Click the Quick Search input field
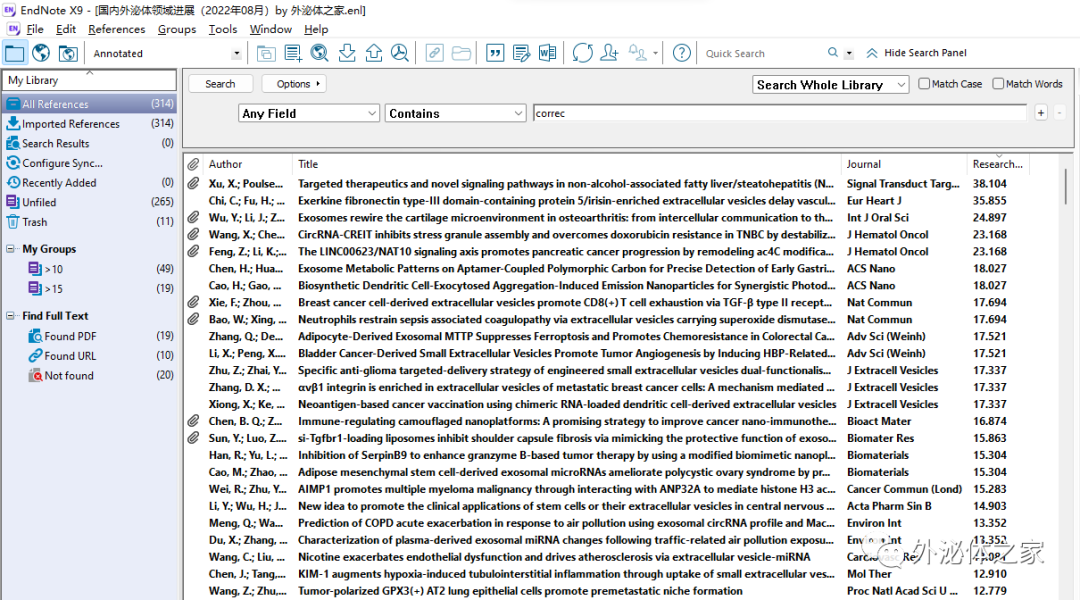The height and width of the screenshot is (600, 1080). 762,53
